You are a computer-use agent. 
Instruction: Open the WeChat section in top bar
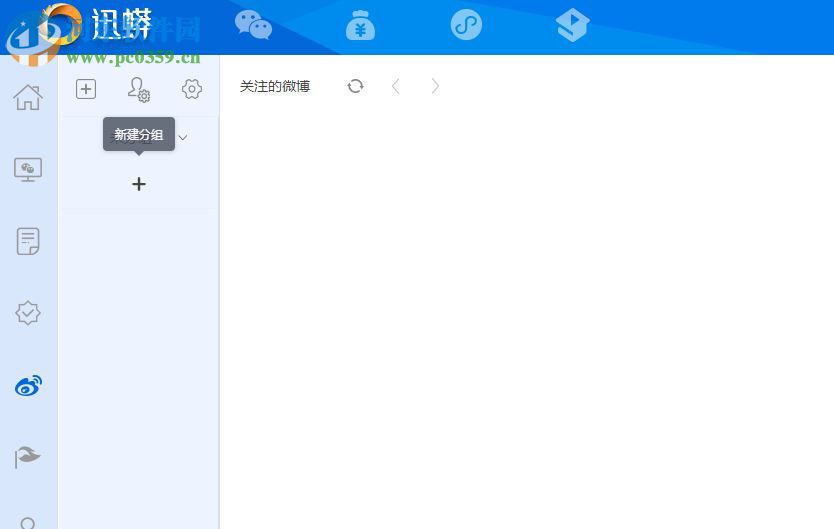[253, 25]
